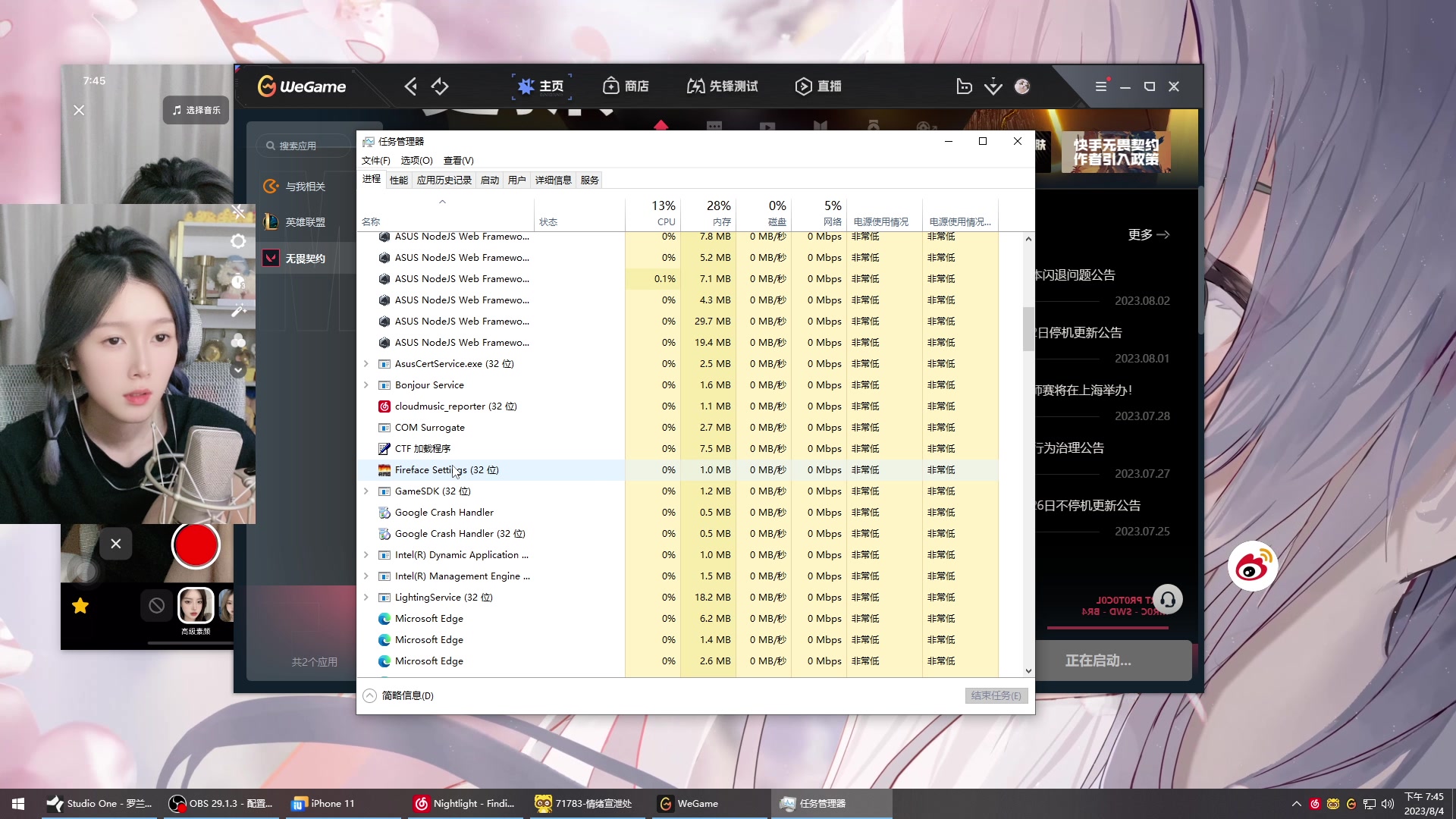Expand camera side tools chevron
The width and height of the screenshot is (1456, 819).
point(238,370)
